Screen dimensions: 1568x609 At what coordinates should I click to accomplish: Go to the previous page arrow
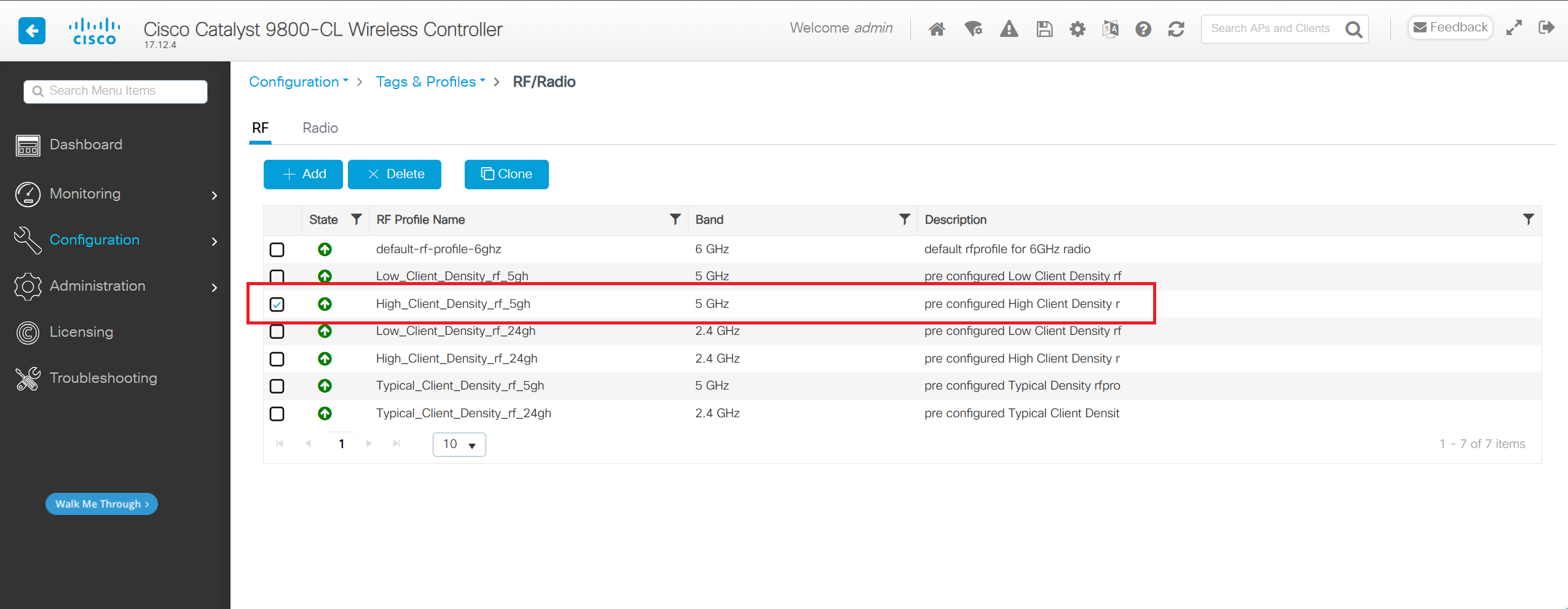[x=308, y=444]
